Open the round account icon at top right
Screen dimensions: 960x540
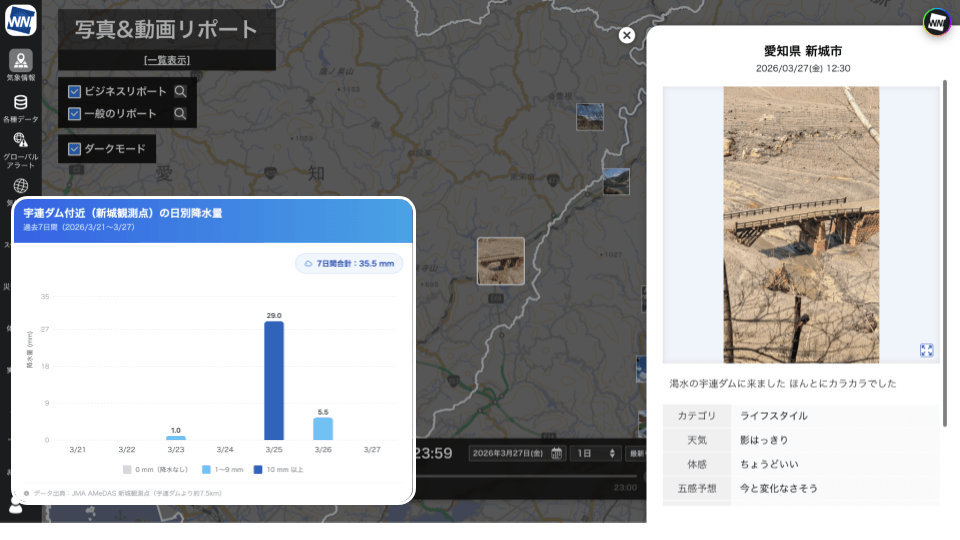pos(936,21)
